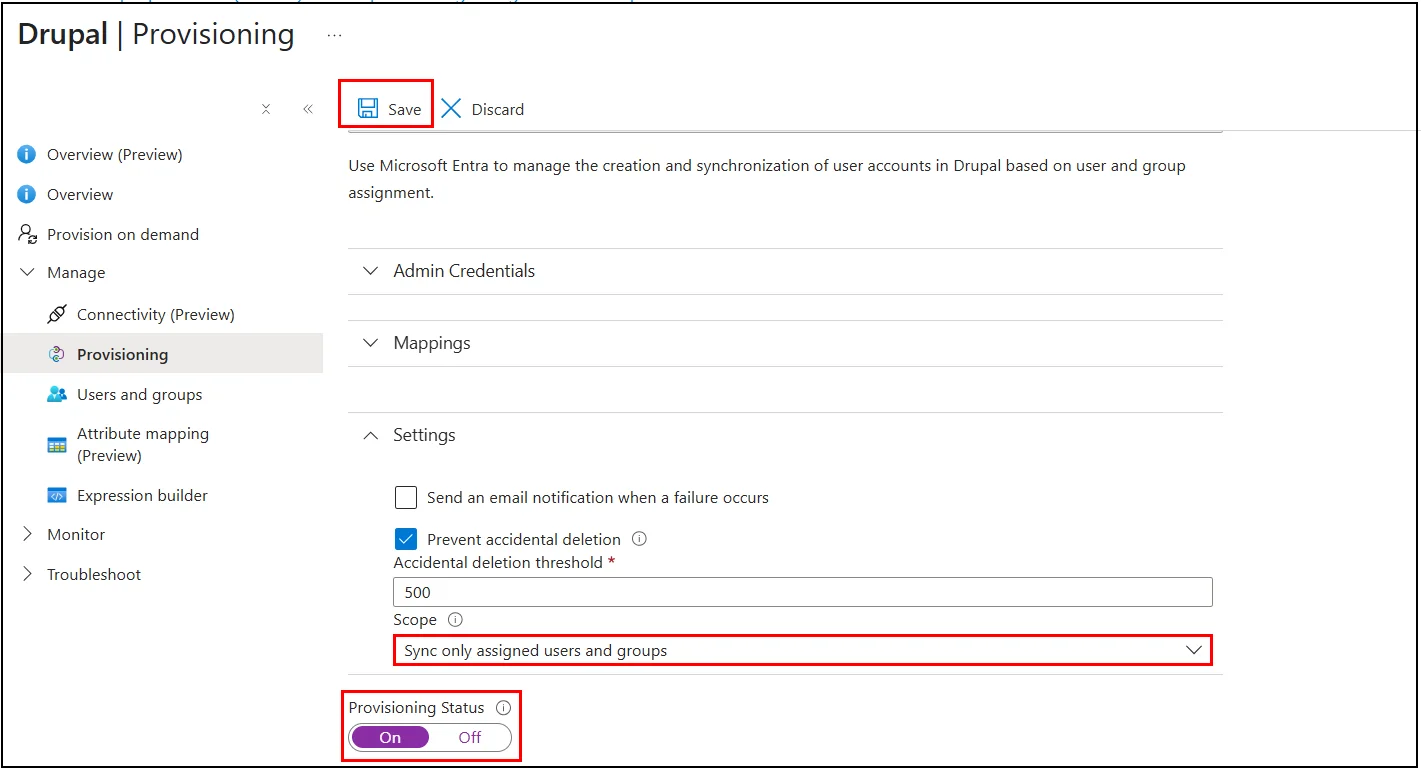1421x769 pixels.
Task: Click the Provision on demand person icon
Action: (x=27, y=234)
